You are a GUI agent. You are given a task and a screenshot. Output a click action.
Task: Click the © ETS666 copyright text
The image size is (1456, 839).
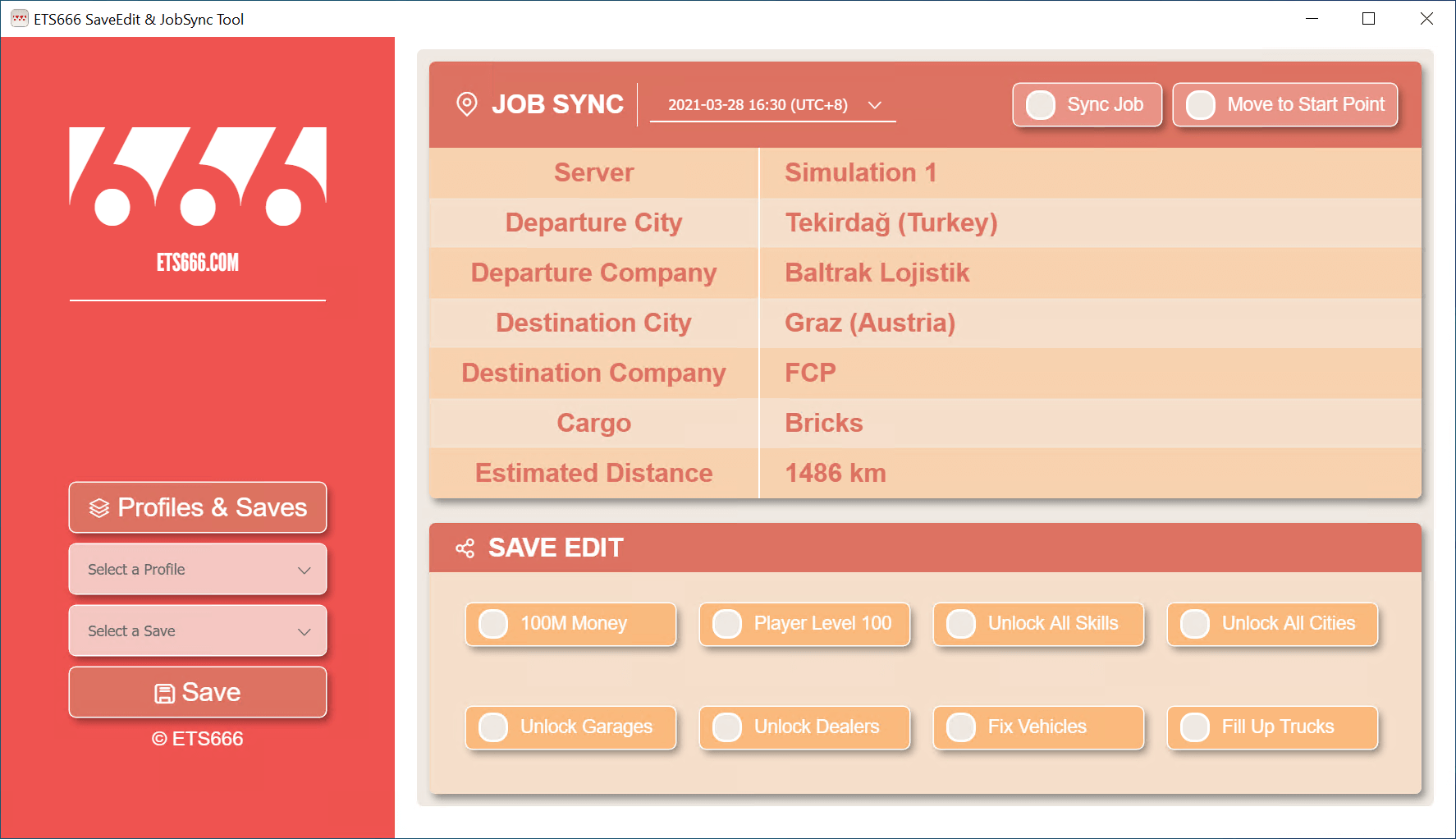coord(198,739)
